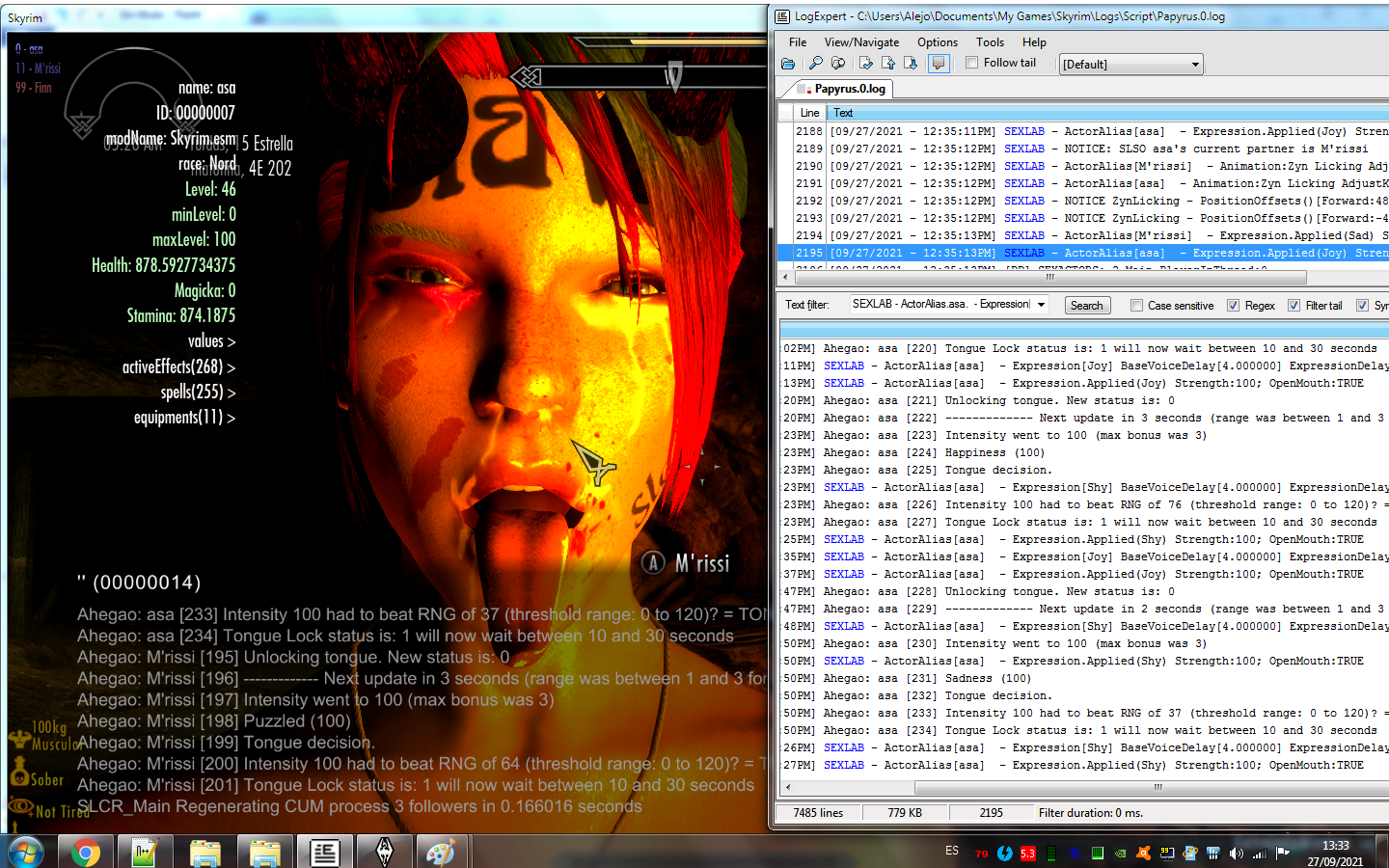This screenshot has height=868, width=1389.
Task: Toggle Case sensitive filter option
Action: 1136,306
